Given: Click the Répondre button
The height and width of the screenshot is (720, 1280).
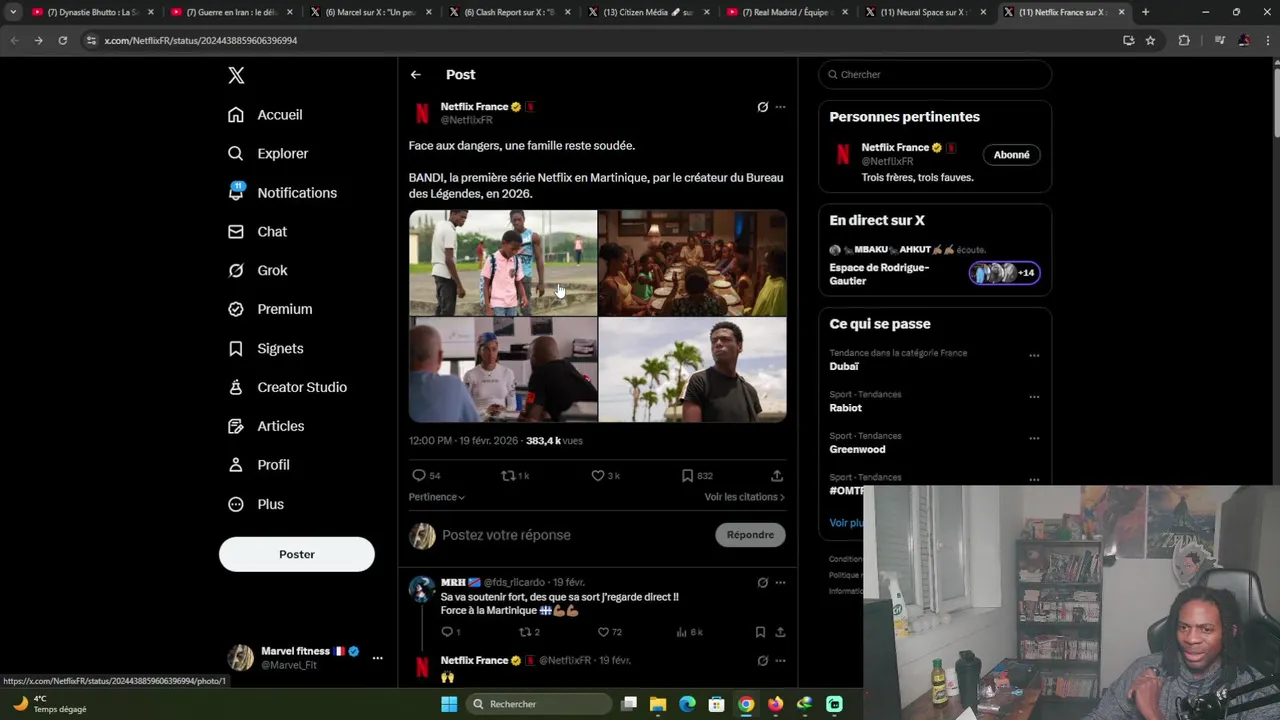Looking at the screenshot, I should pos(750,535).
